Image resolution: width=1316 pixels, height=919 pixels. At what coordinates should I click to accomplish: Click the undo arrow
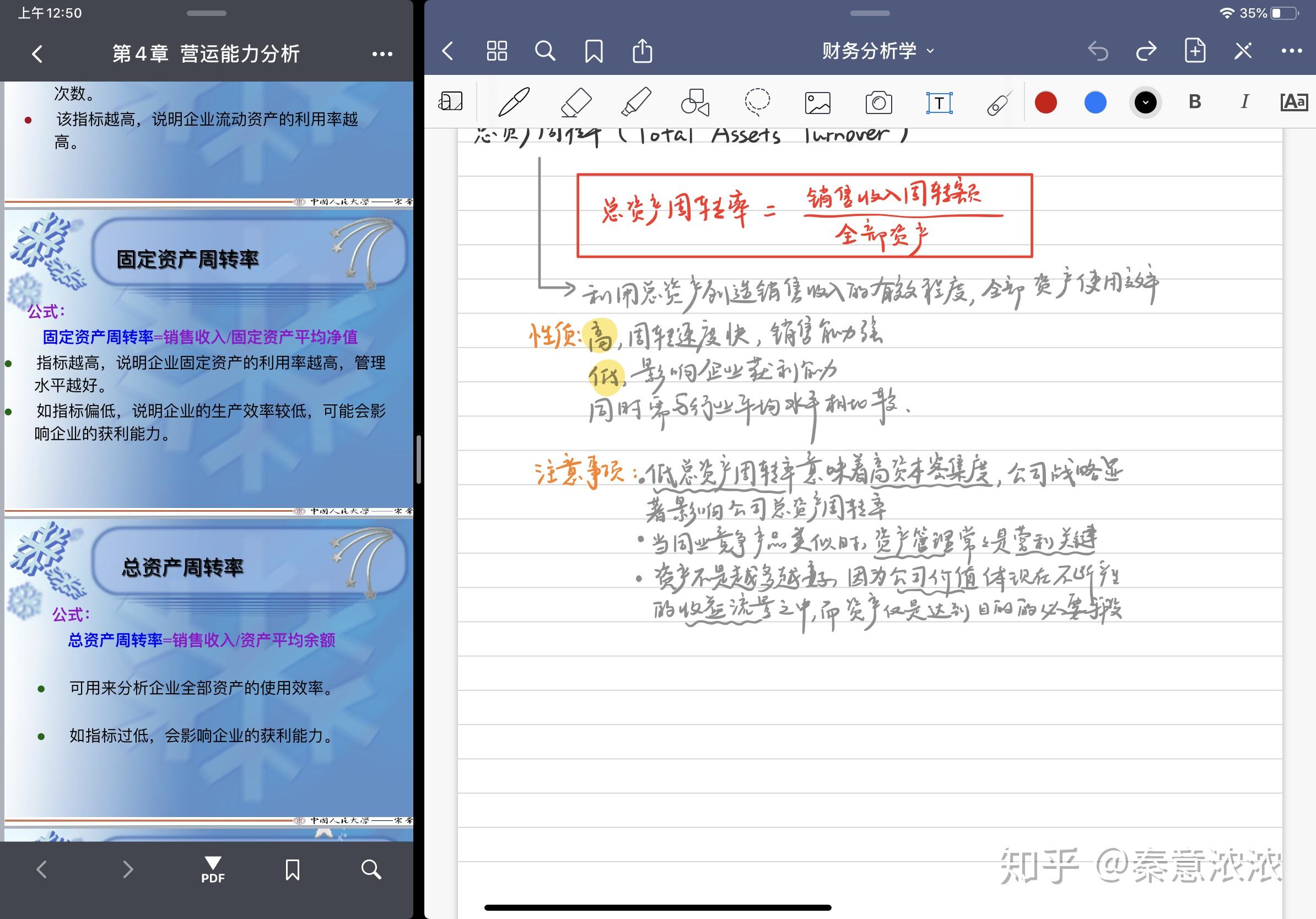tap(1098, 52)
